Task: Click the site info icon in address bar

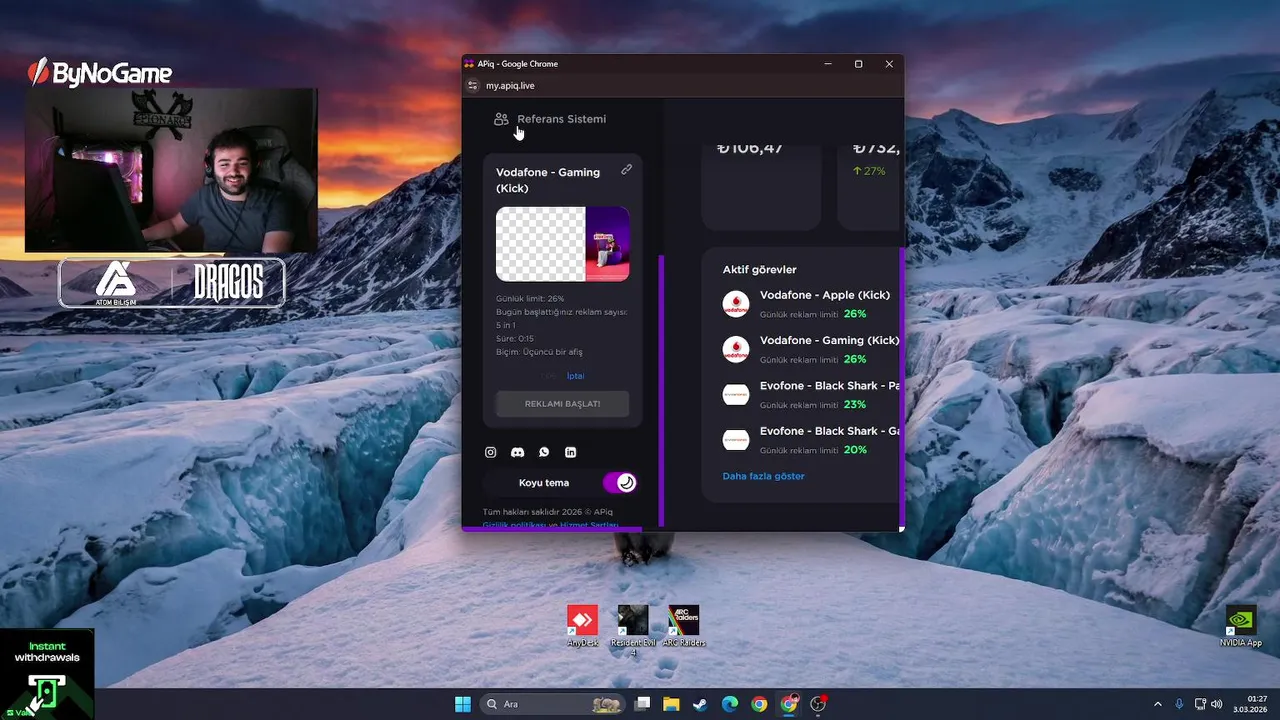Action: 473,86
